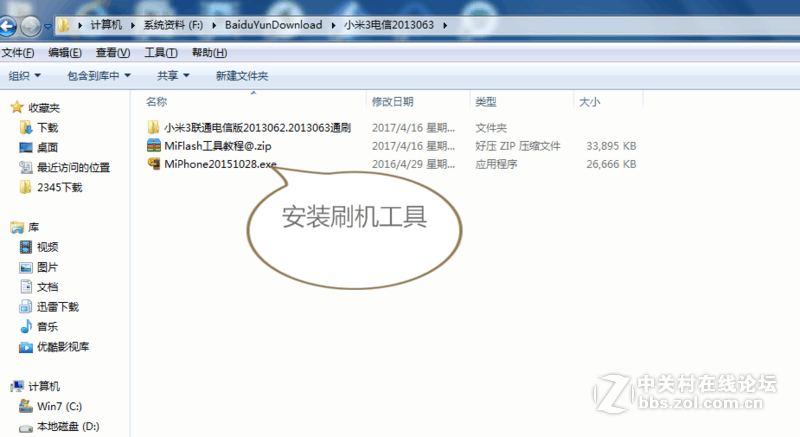Image resolution: width=800 pixels, height=437 pixels.
Task: Click the Forward navigation arrow button
Action: click(31, 26)
